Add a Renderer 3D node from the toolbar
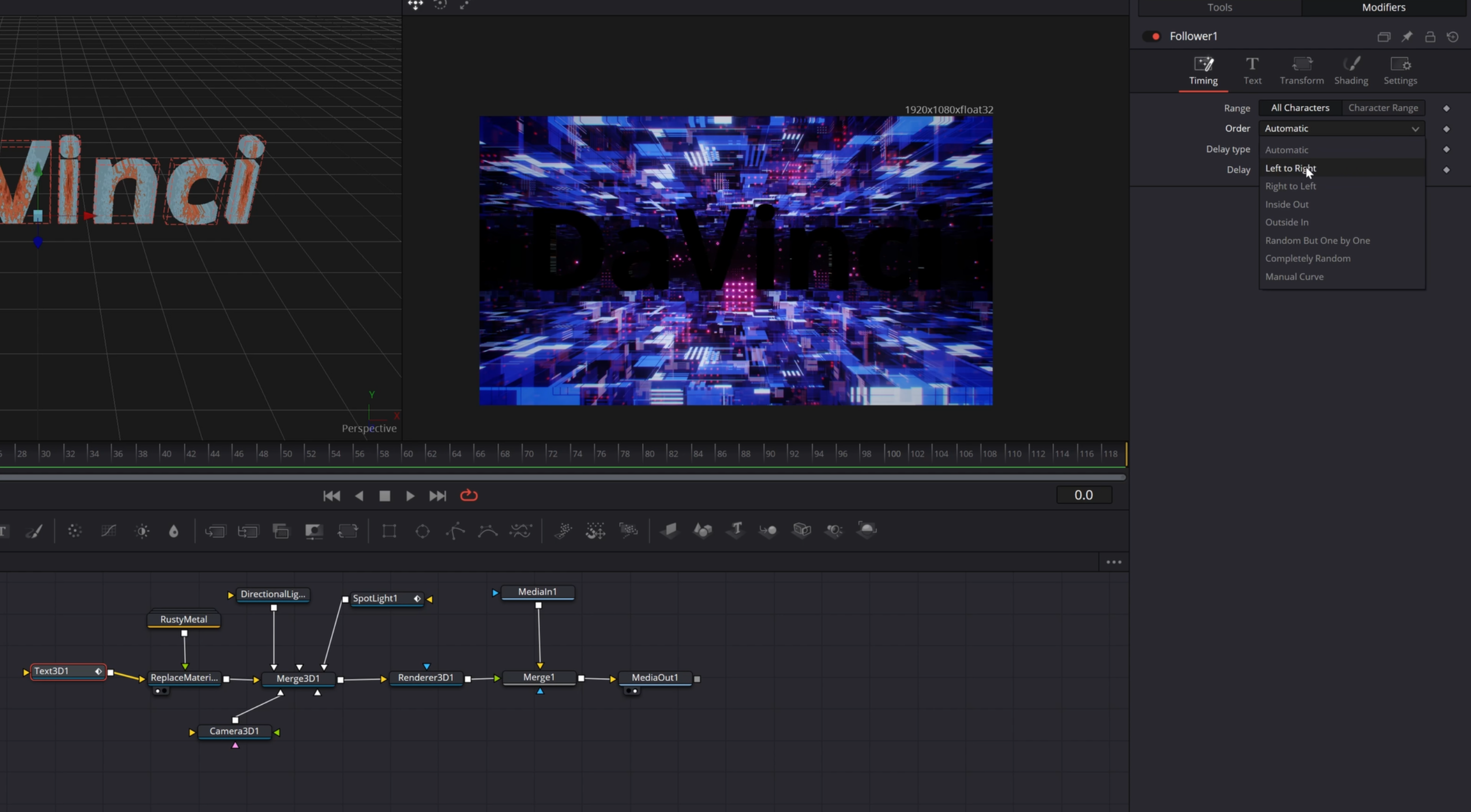 (x=868, y=531)
